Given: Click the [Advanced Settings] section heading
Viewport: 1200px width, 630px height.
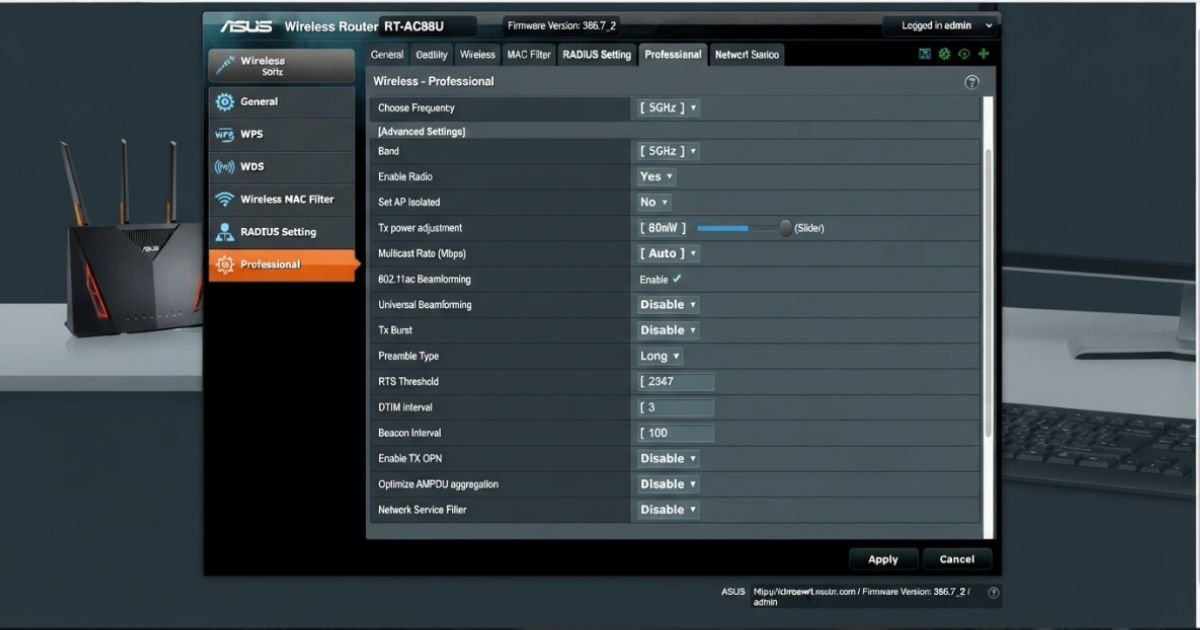Looking at the screenshot, I should [422, 132].
